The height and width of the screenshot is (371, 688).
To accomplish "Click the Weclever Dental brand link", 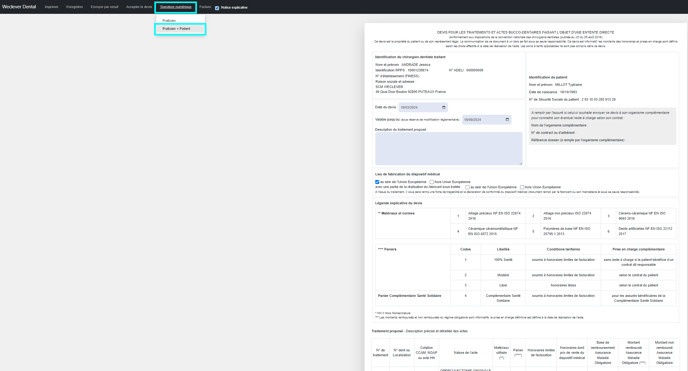I will tap(19, 7).
